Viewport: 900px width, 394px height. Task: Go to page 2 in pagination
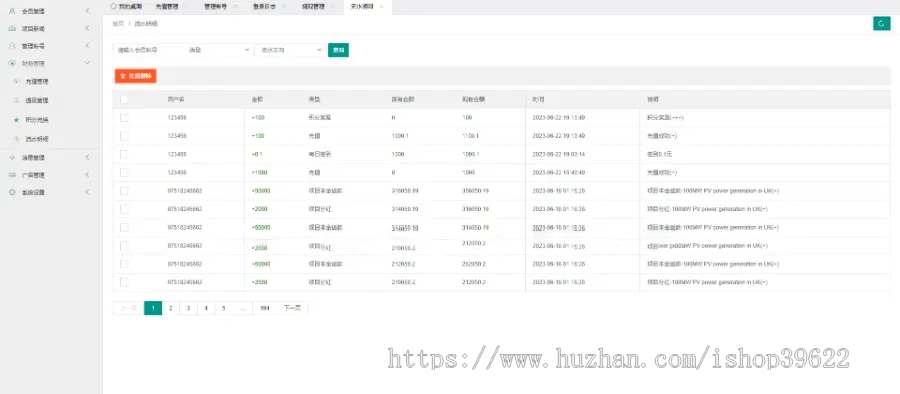click(170, 308)
